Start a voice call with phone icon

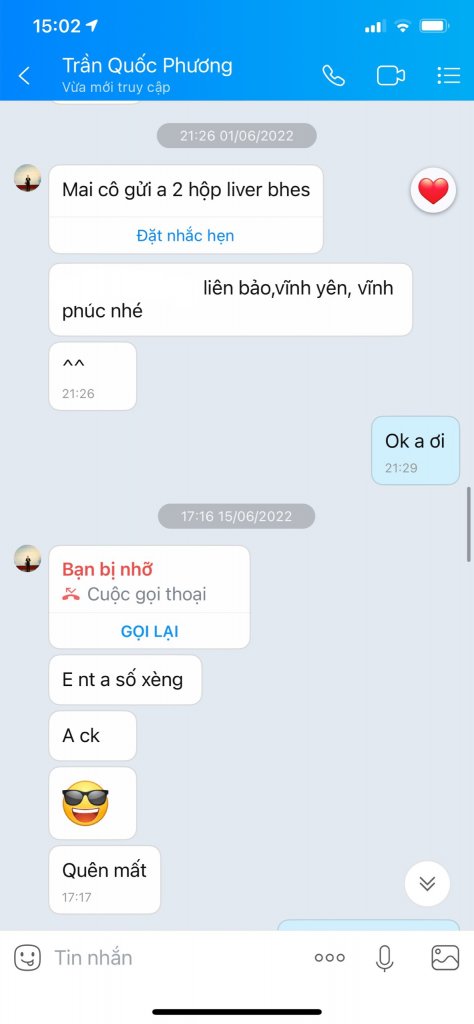tap(333, 75)
